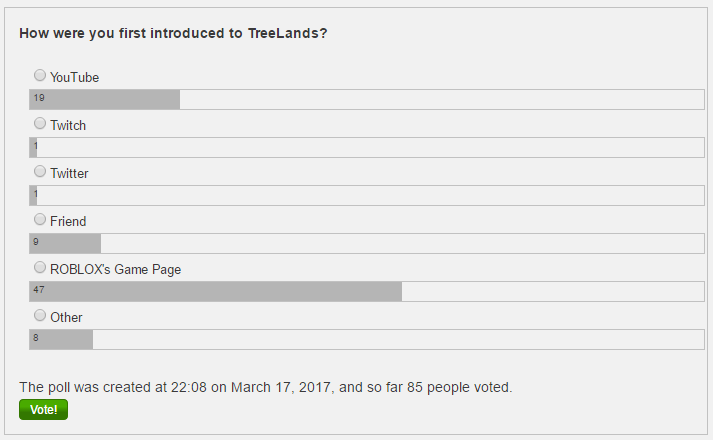Click the Friend result bar showing 9
This screenshot has width=713, height=440.
tap(367, 244)
